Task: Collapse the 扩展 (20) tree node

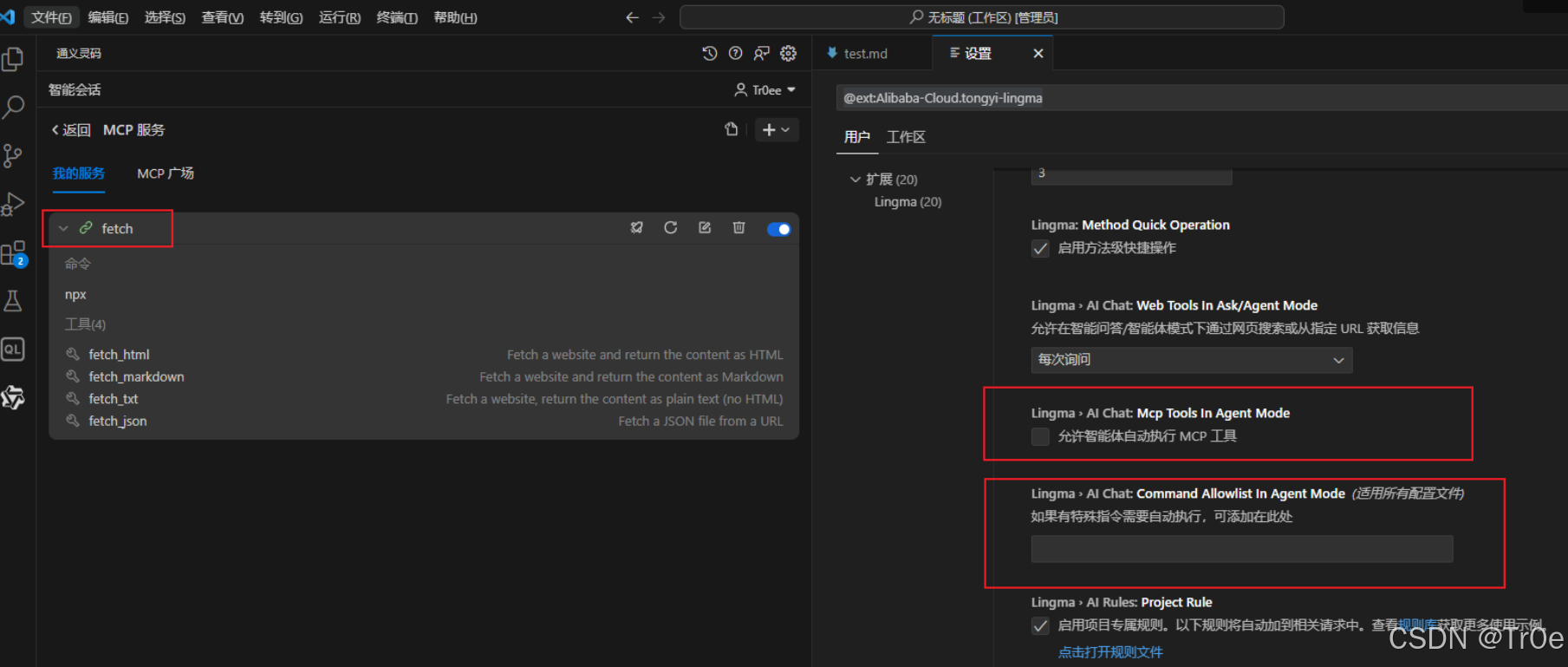Action: (856, 180)
